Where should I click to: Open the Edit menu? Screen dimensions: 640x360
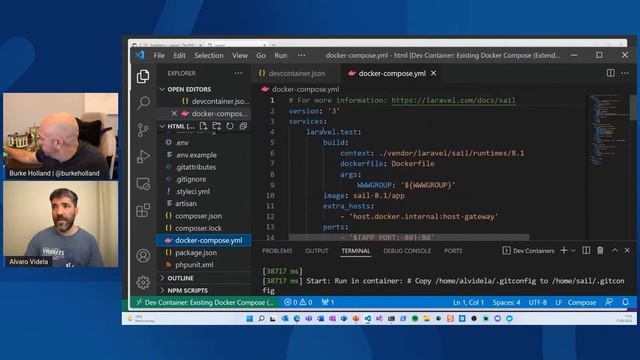pos(179,56)
